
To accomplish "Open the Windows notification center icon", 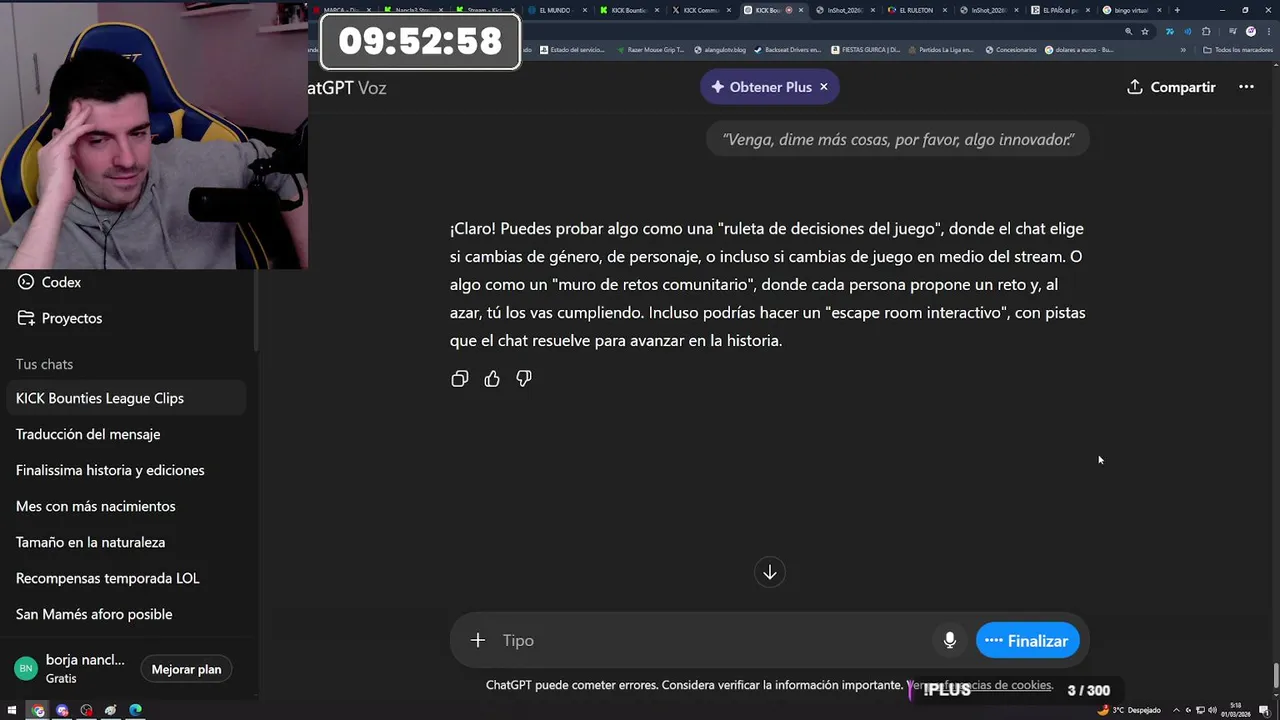I will pos(1266,710).
